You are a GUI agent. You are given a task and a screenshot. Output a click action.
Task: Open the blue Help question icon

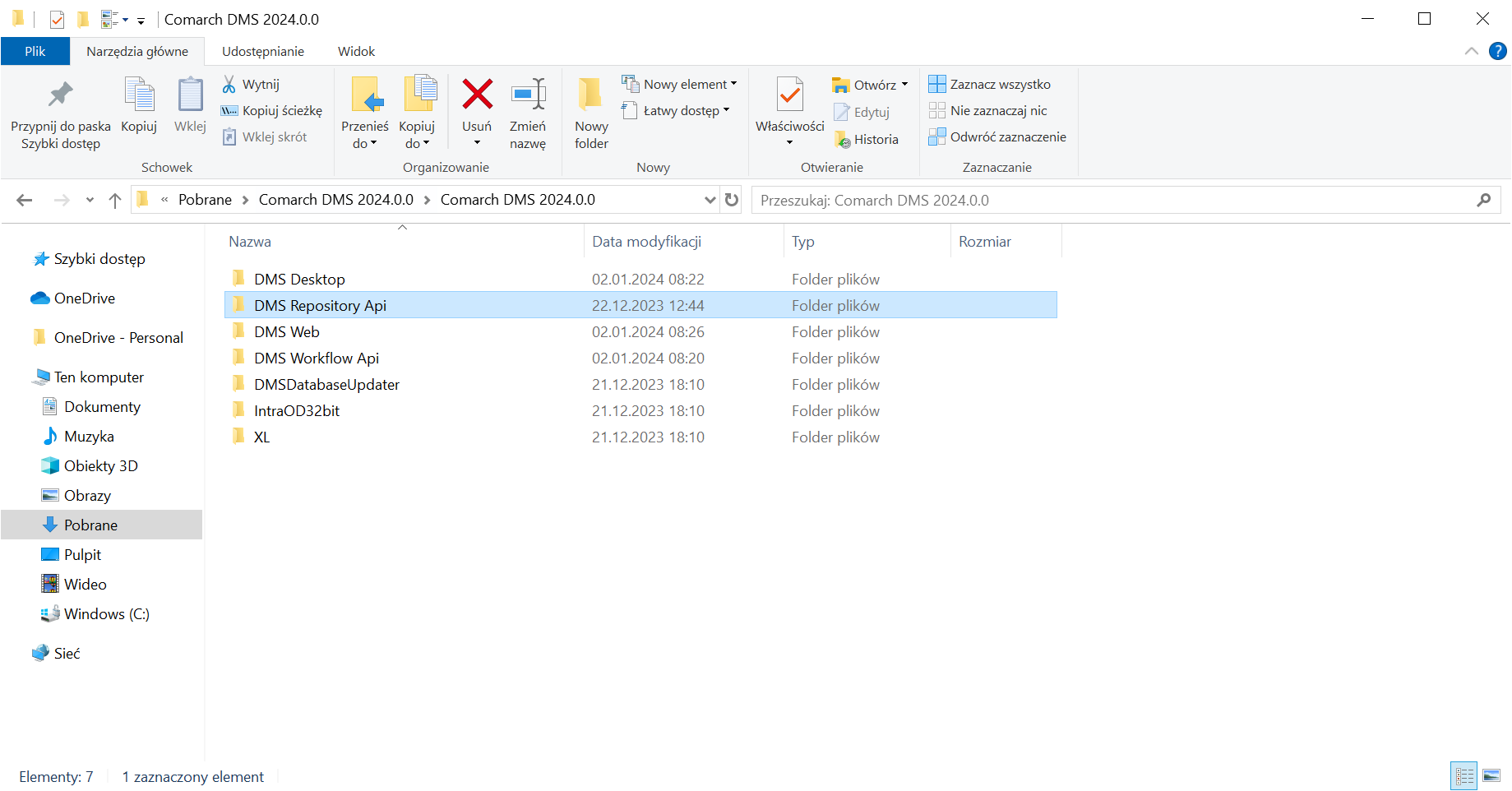(1498, 51)
